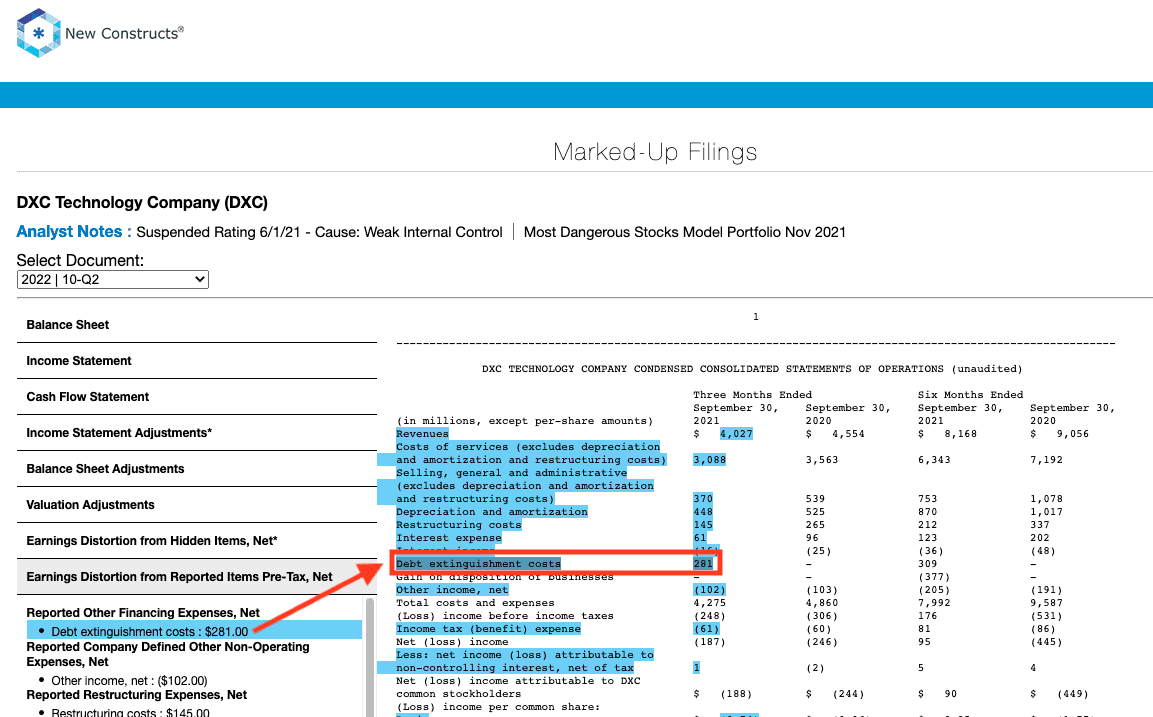This screenshot has height=717, width=1153.
Task: Expand Earnings Distortion from Hidden Items, Net
Action: (197, 541)
